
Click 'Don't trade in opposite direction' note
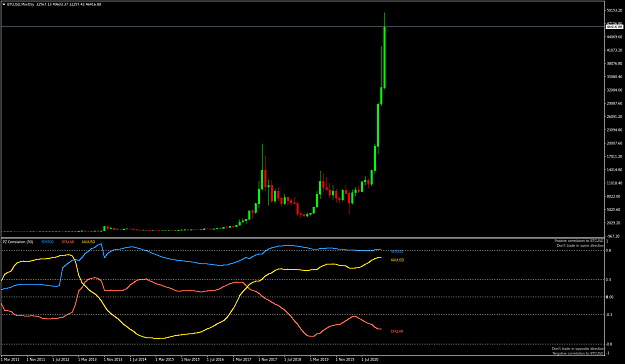coord(578,349)
